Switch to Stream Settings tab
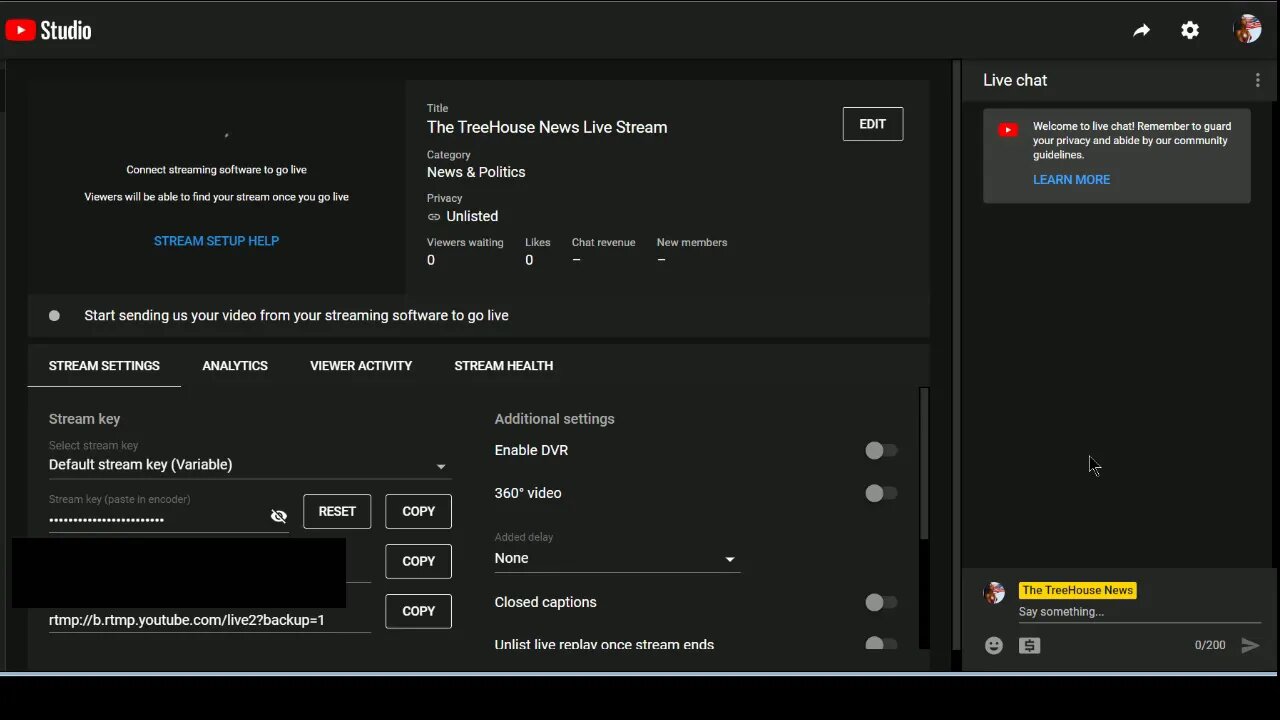The image size is (1280, 720). coord(104,366)
